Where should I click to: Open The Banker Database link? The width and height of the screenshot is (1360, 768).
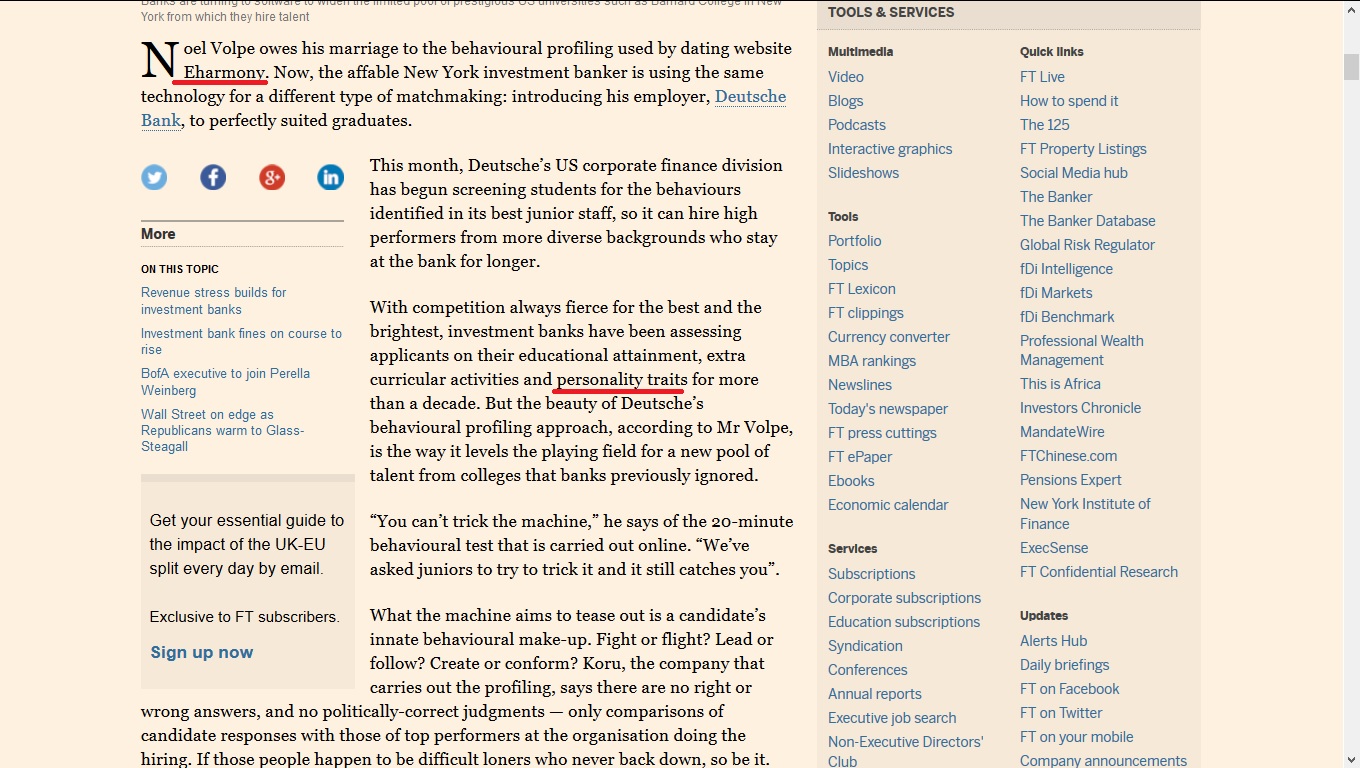[1088, 221]
